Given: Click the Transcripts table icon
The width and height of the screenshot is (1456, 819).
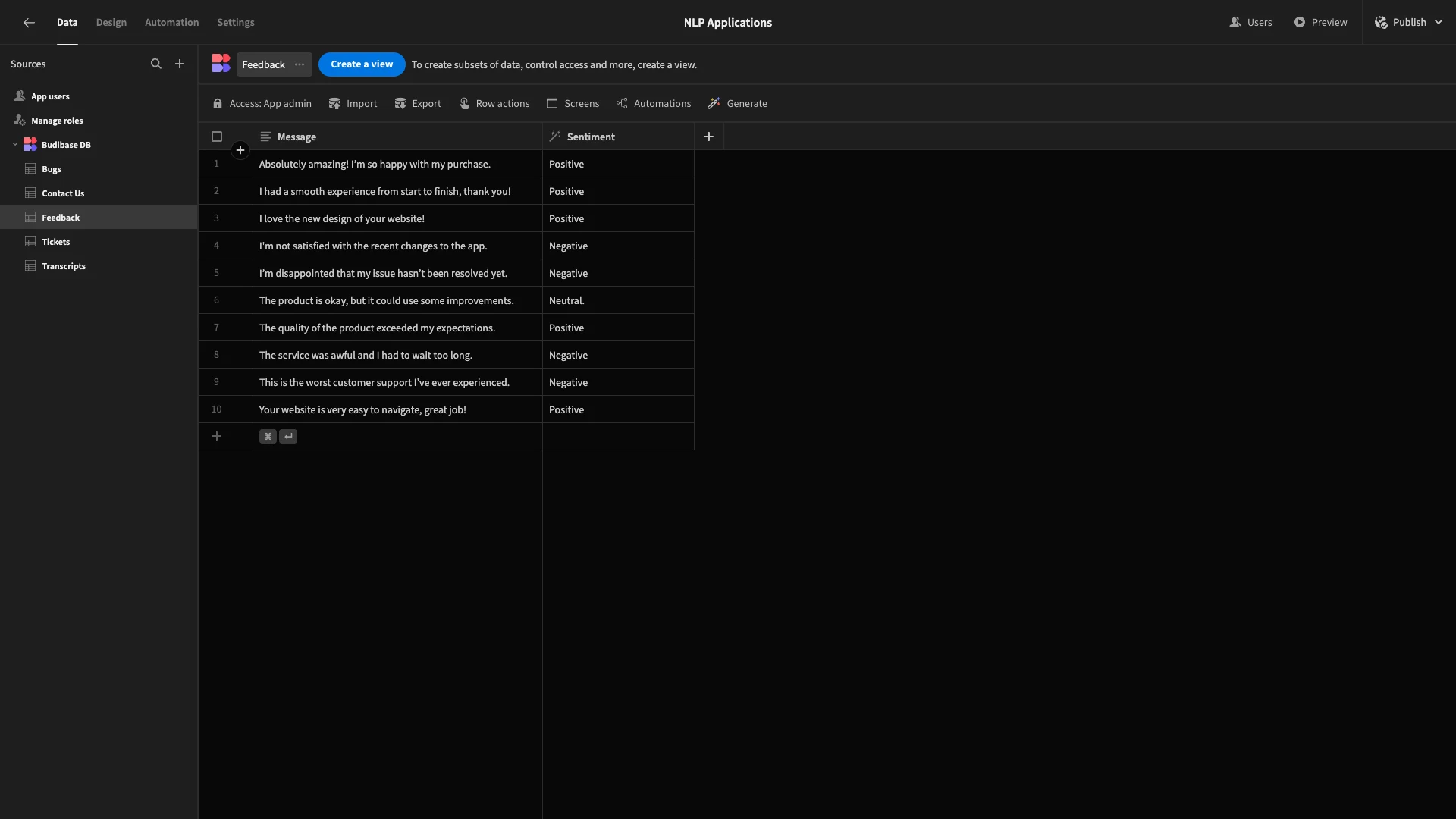Looking at the screenshot, I should click(30, 265).
